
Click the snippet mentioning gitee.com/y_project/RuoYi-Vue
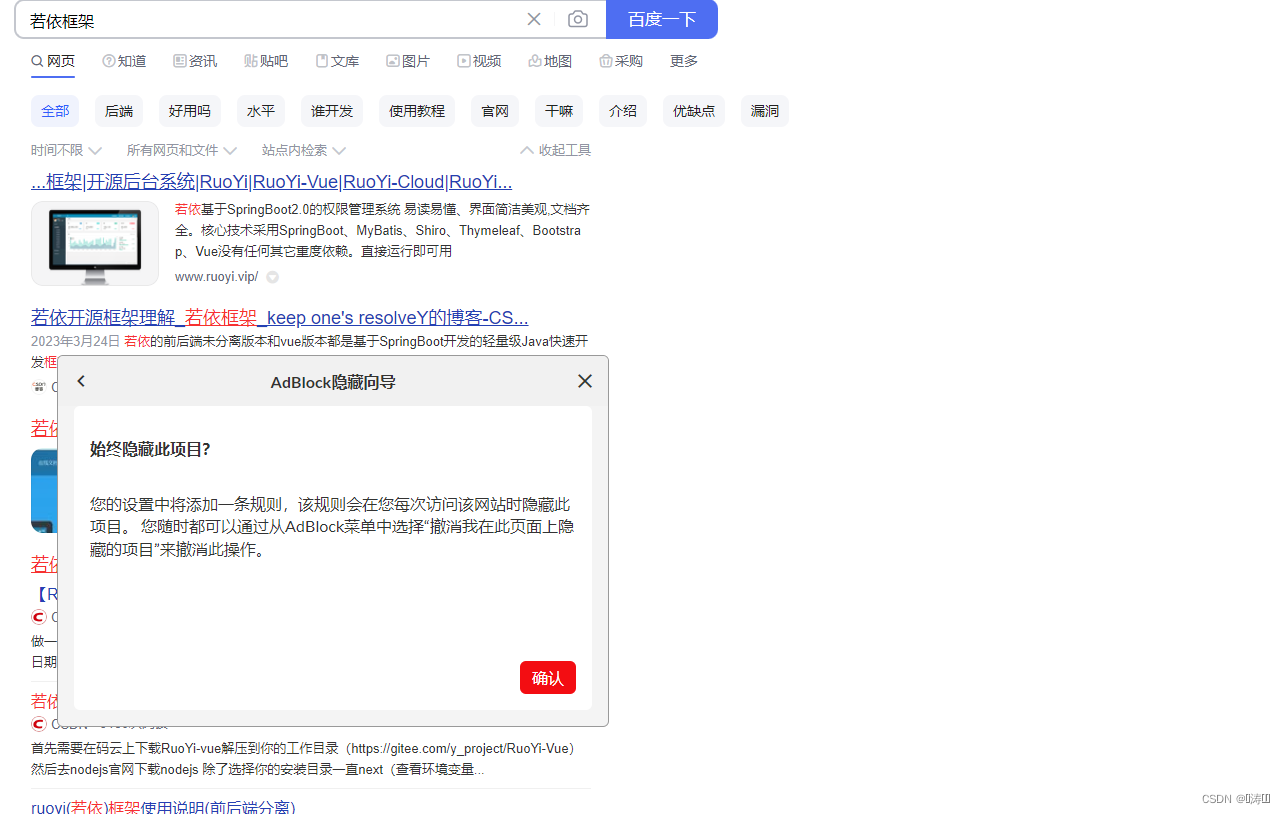pos(303,759)
